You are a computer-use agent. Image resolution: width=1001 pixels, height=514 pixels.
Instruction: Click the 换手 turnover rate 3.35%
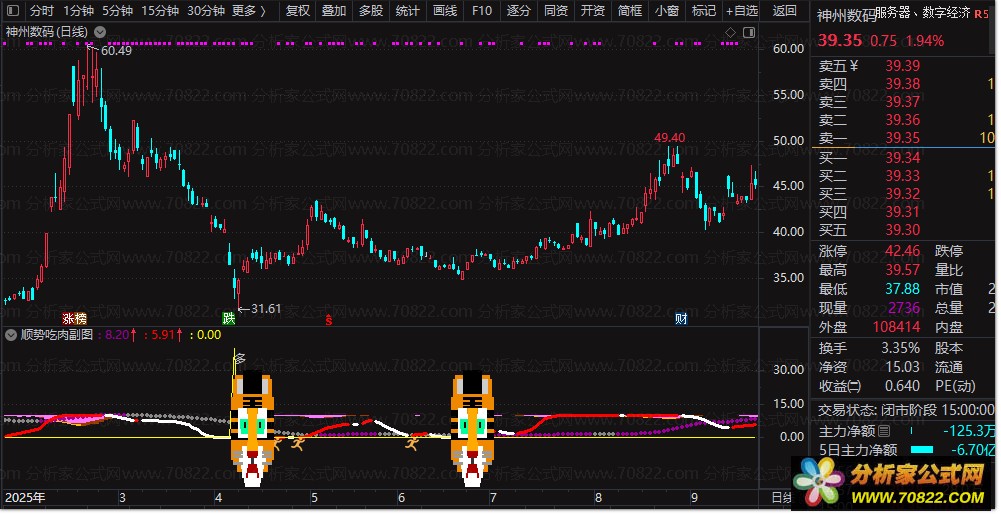point(901,348)
